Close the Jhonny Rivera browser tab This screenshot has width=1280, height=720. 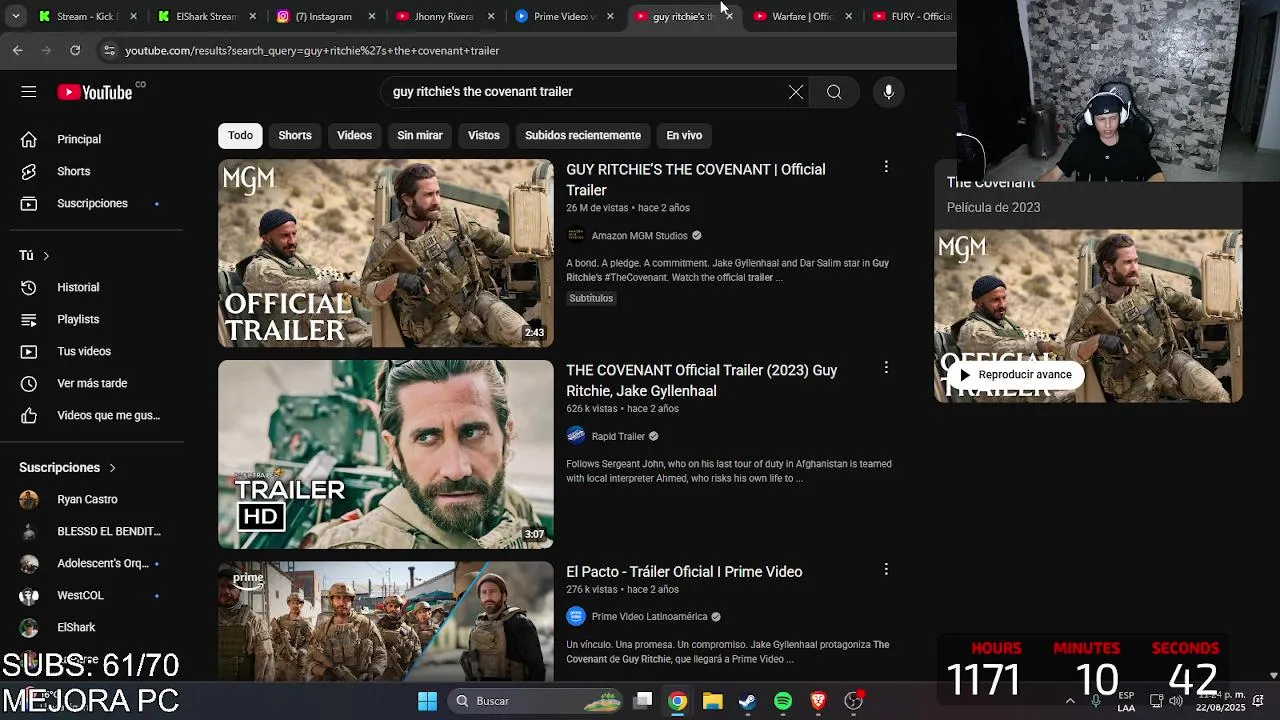coord(491,16)
